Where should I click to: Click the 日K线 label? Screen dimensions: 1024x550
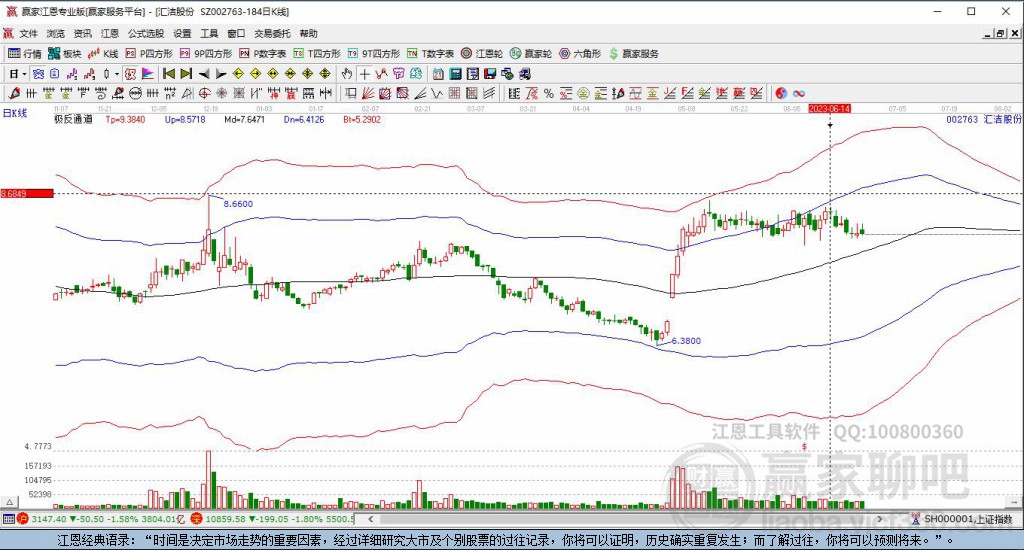coord(14,113)
